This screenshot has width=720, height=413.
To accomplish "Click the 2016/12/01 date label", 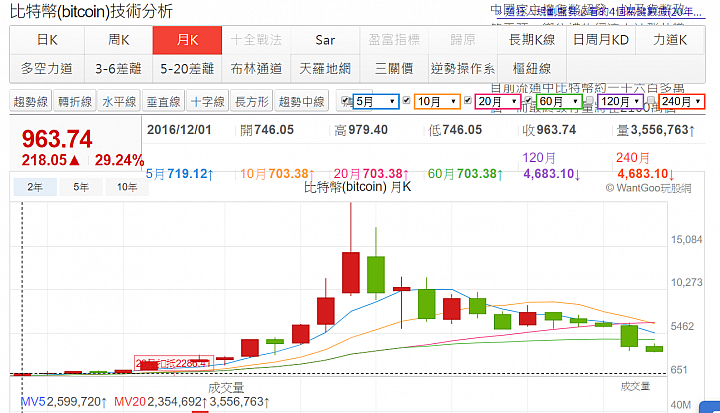I will (x=179, y=130).
